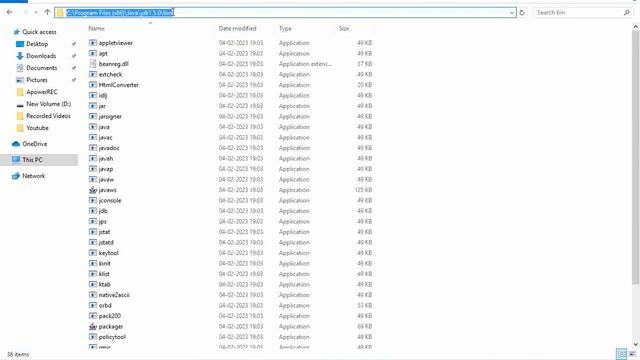Select the javadoc application icon
This screenshot has width=640, height=360.
pyautogui.click(x=93, y=148)
